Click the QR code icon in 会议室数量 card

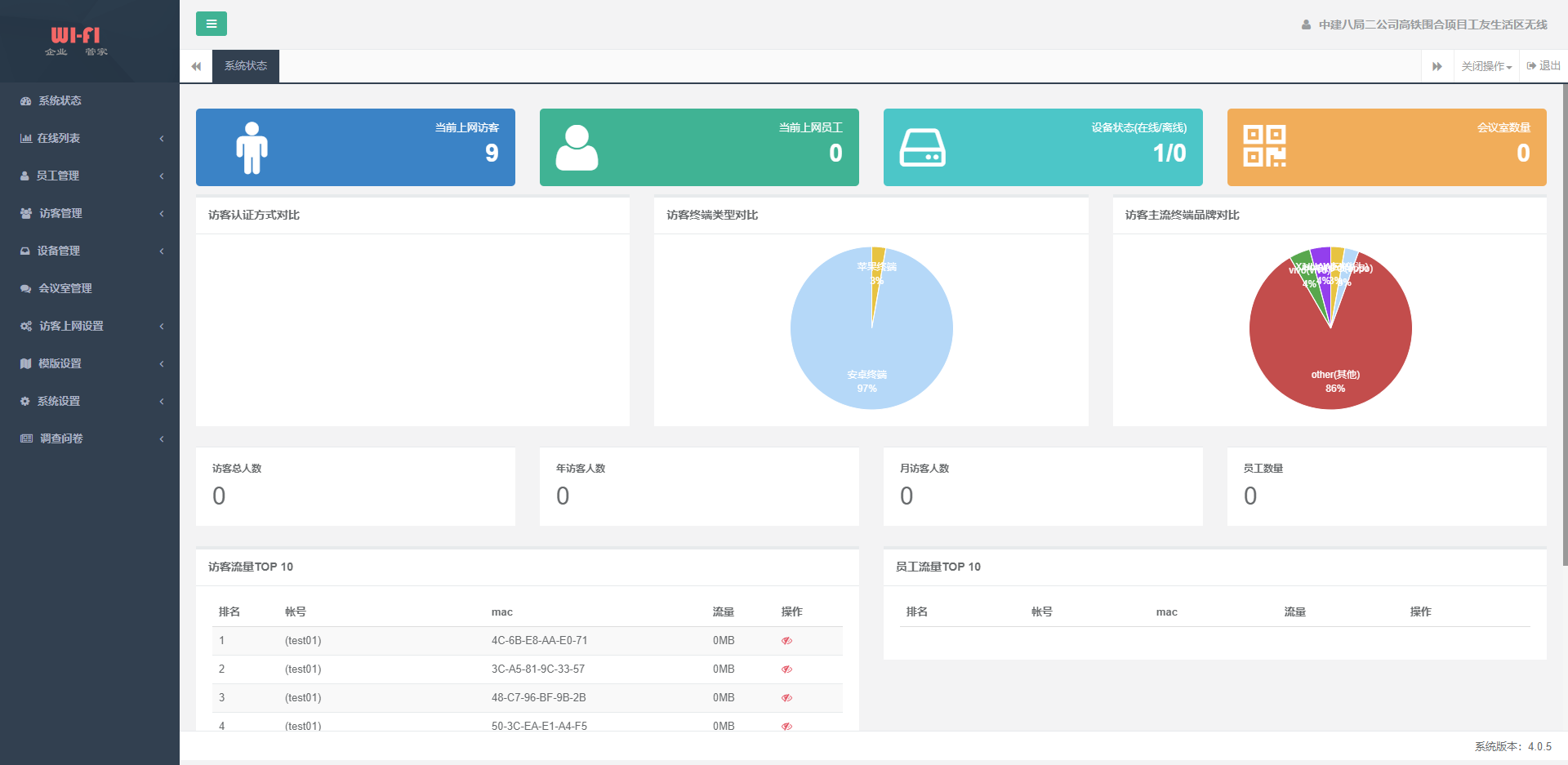1264,146
